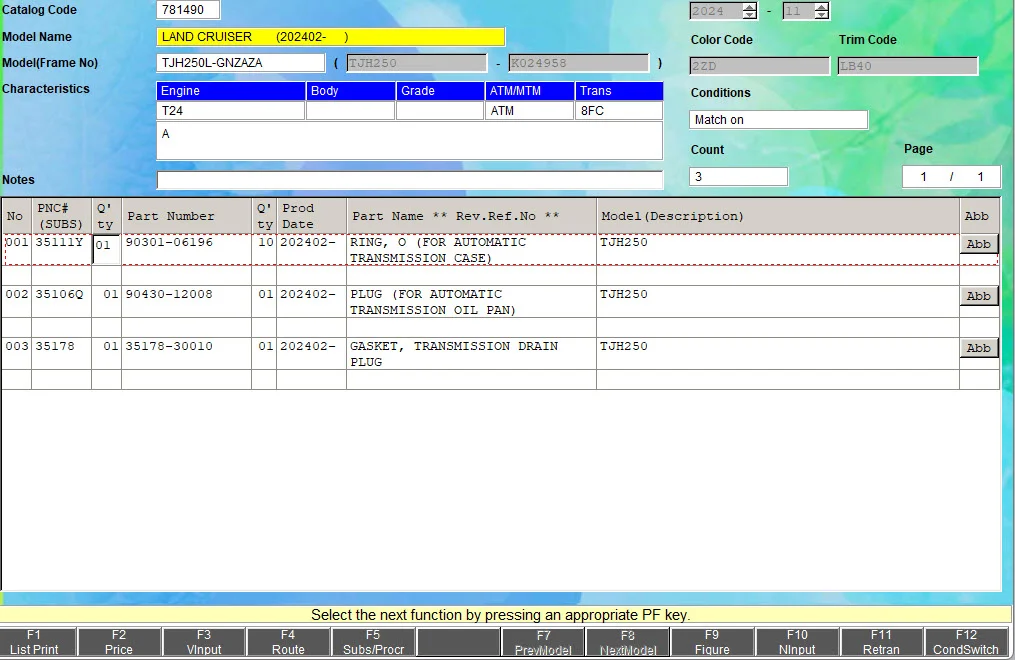Open the F4 Route function

[x=288, y=642]
